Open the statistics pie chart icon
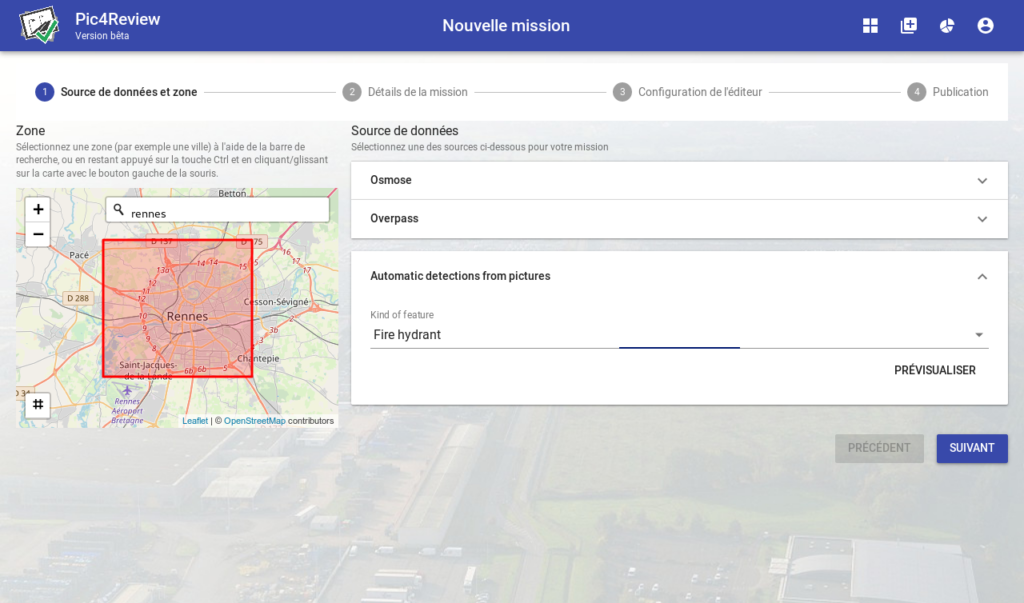Image resolution: width=1024 pixels, height=603 pixels. [946, 26]
